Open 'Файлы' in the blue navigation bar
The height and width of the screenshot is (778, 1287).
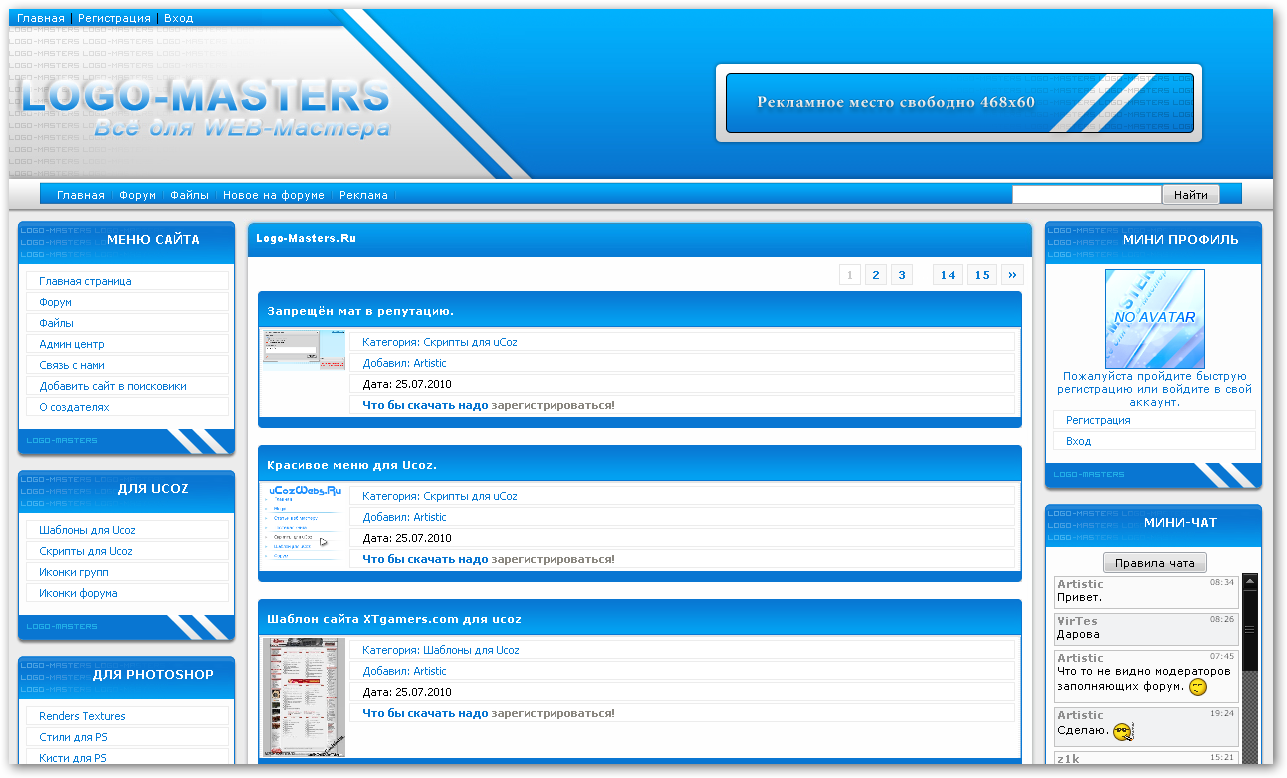(x=190, y=195)
